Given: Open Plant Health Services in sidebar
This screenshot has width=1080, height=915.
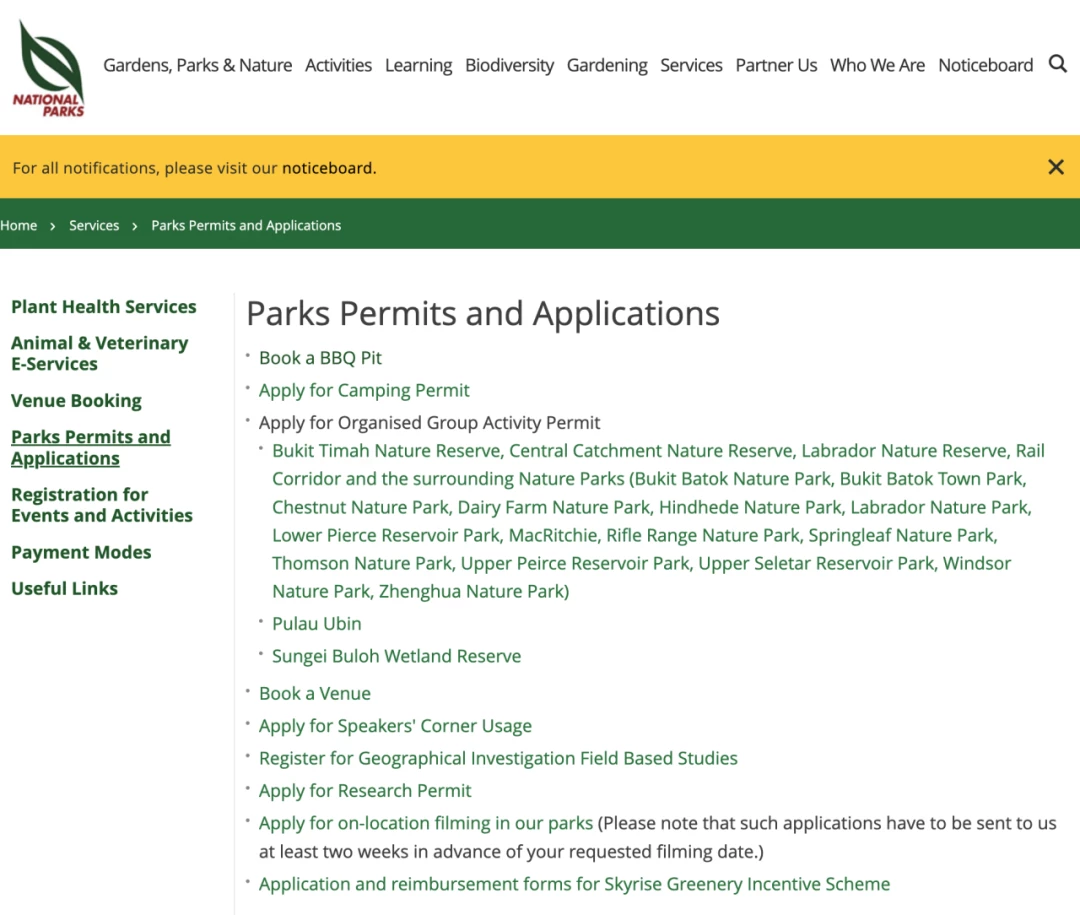Looking at the screenshot, I should 103,307.
